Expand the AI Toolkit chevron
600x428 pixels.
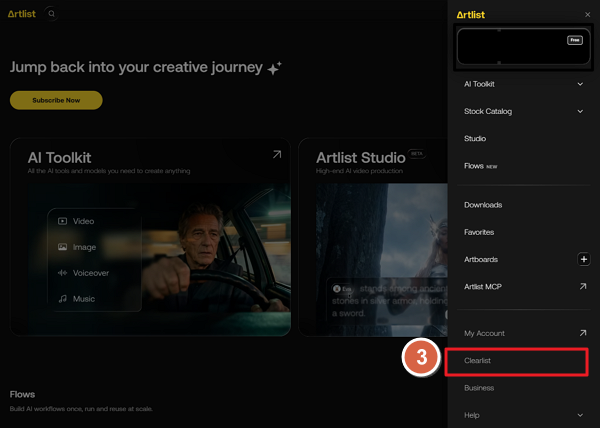click(580, 84)
